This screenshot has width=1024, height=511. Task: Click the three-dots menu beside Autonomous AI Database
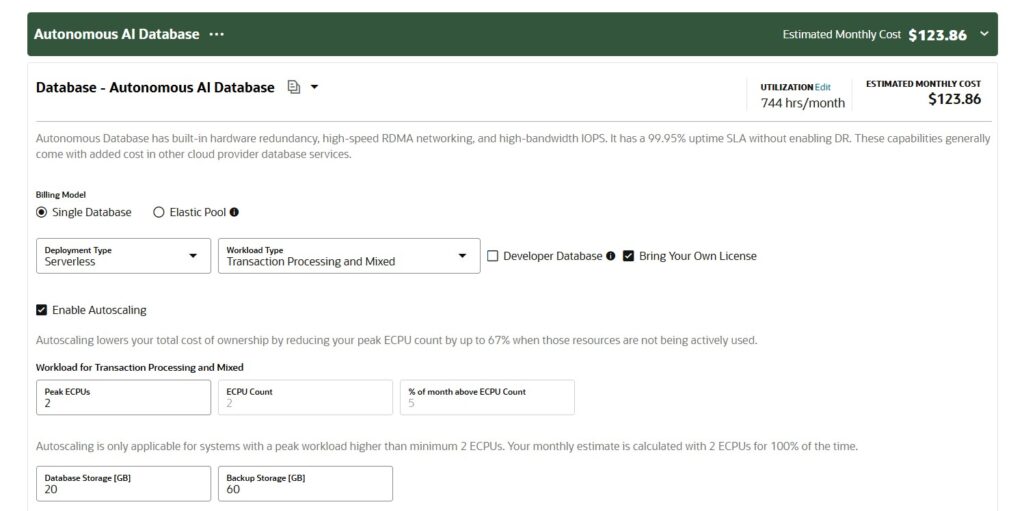216,34
